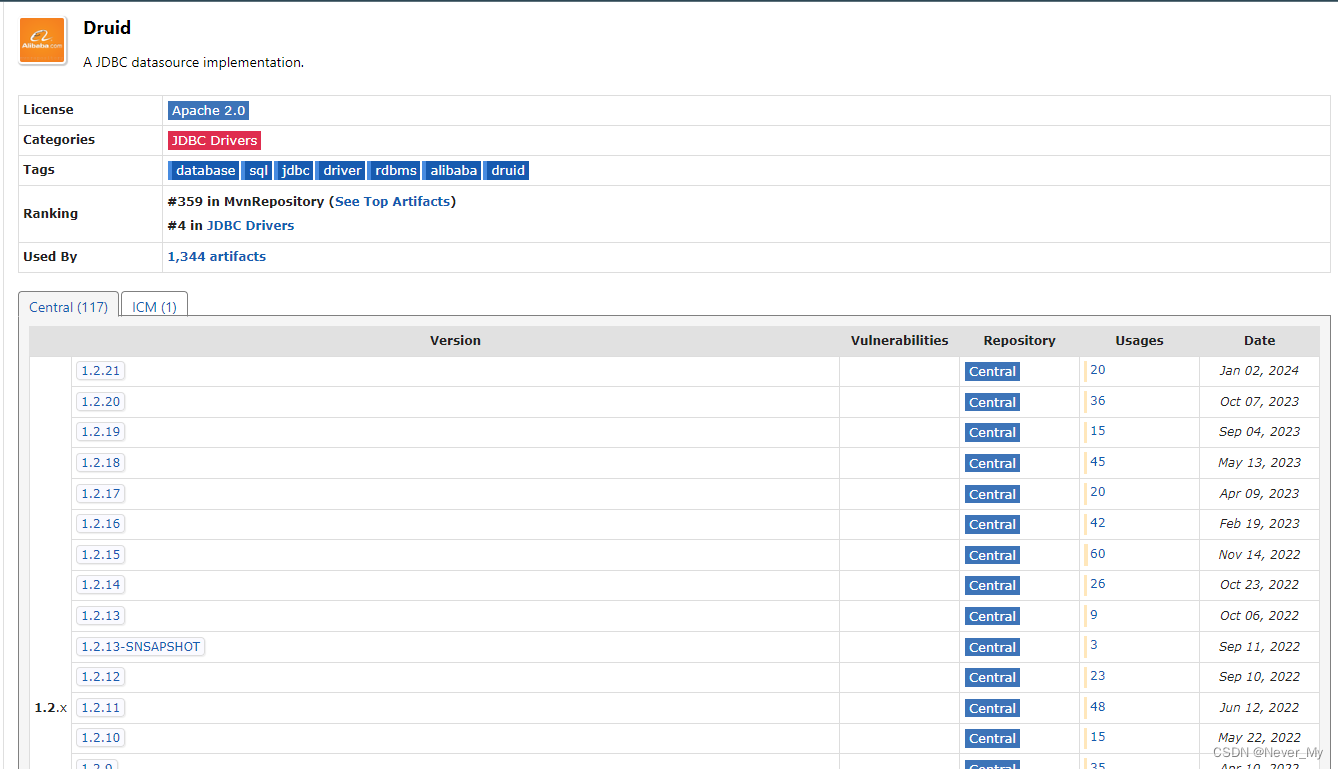This screenshot has width=1338, height=769.
Task: Click the Alibaba Druid logo icon
Action: pyautogui.click(x=43, y=41)
